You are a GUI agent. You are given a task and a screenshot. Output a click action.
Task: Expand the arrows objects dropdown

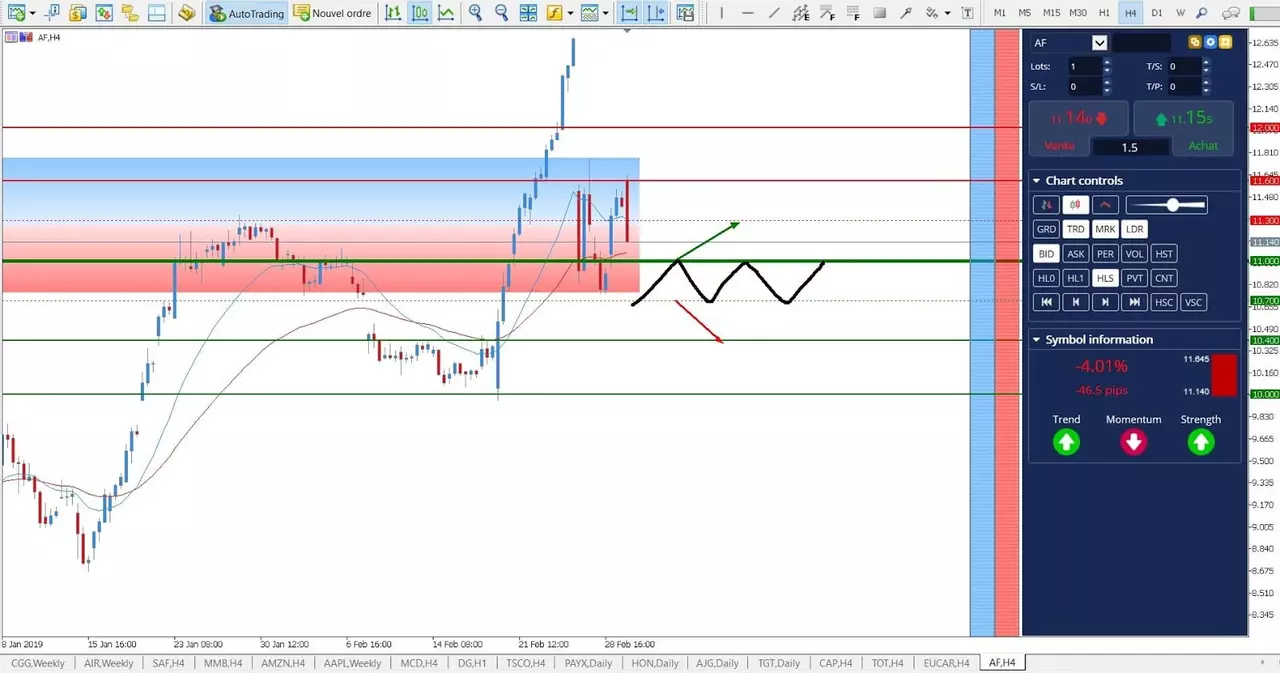(x=947, y=13)
